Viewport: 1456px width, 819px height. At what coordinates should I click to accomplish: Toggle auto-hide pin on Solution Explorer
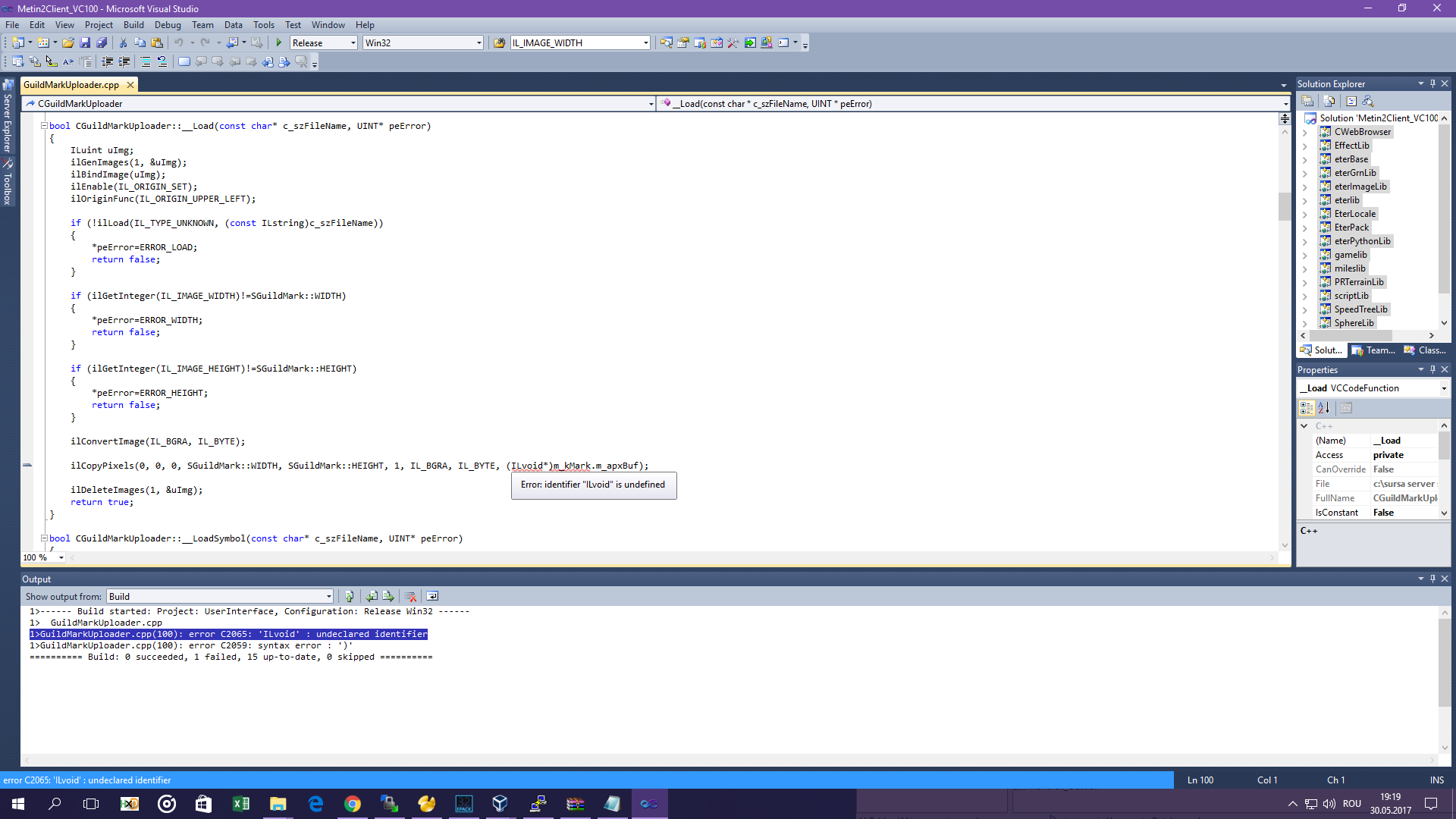pyautogui.click(x=1432, y=83)
